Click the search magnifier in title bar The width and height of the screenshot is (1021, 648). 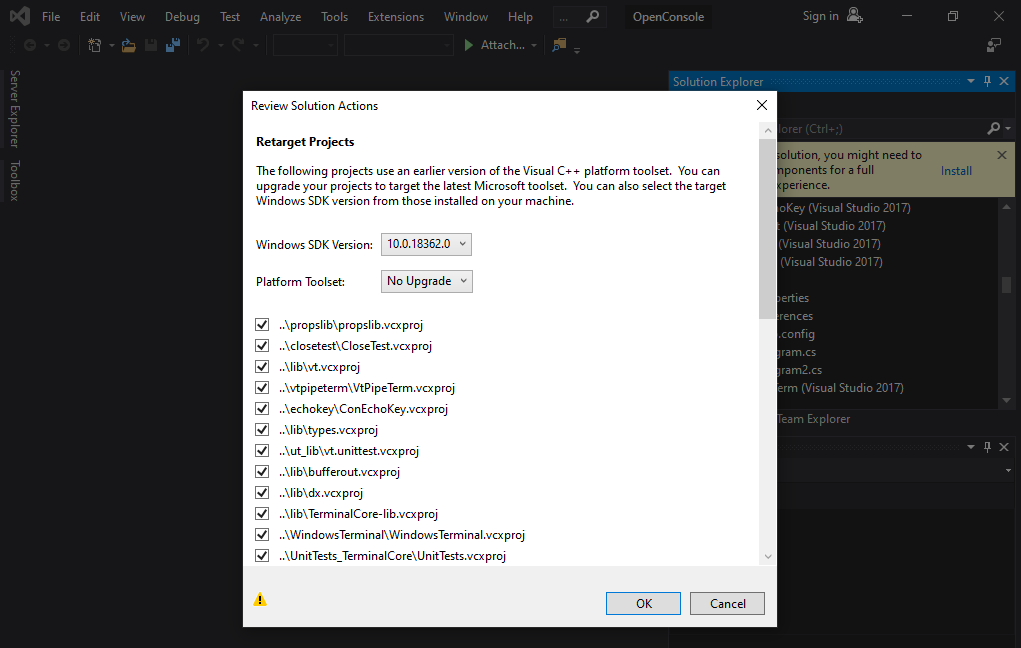coord(592,17)
